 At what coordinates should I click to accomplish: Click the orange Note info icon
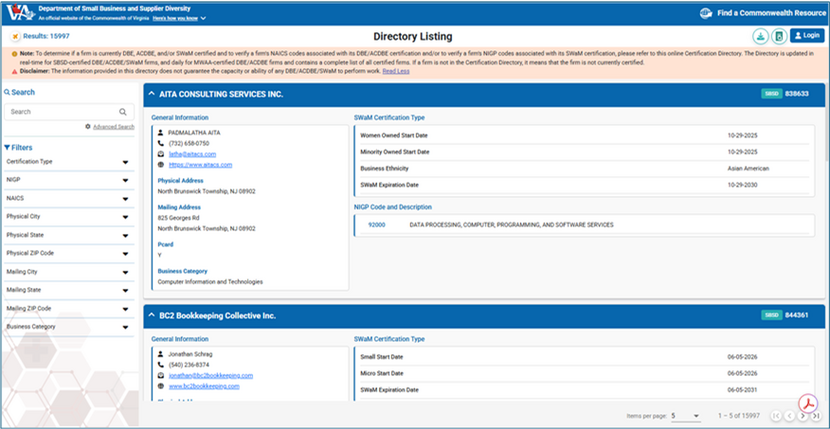(14, 54)
